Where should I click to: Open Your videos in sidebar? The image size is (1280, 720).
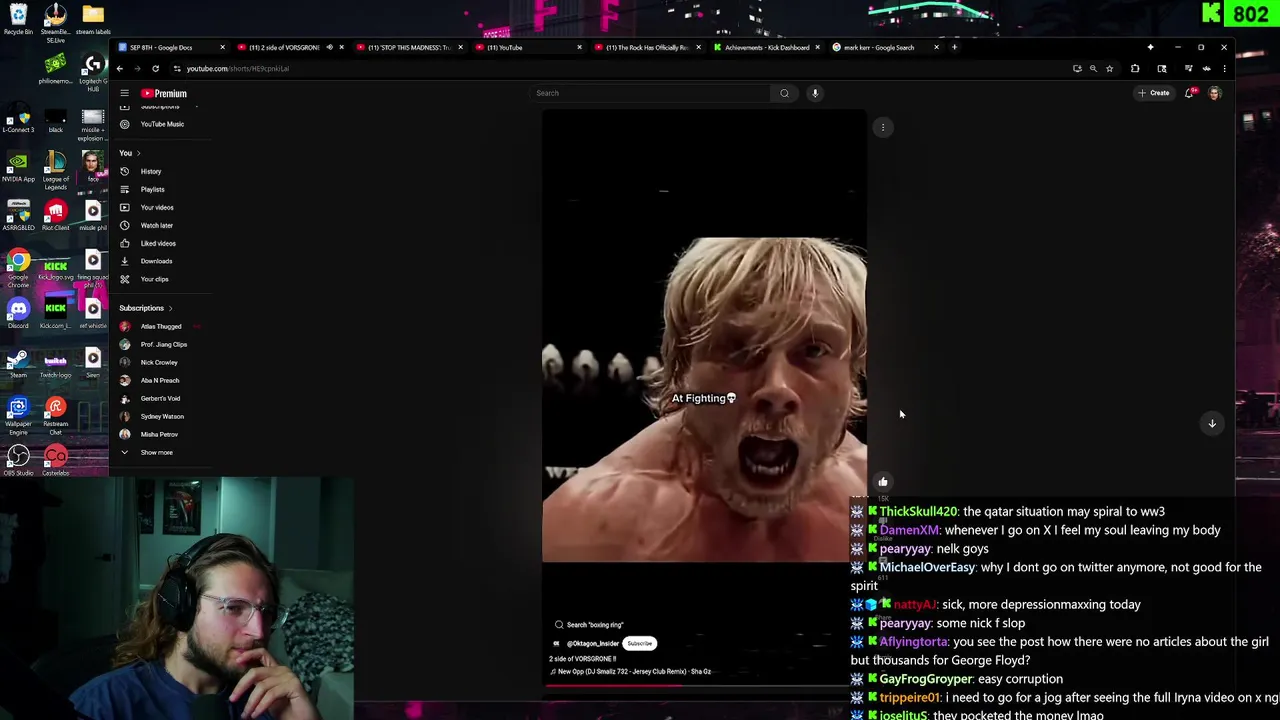click(x=157, y=207)
